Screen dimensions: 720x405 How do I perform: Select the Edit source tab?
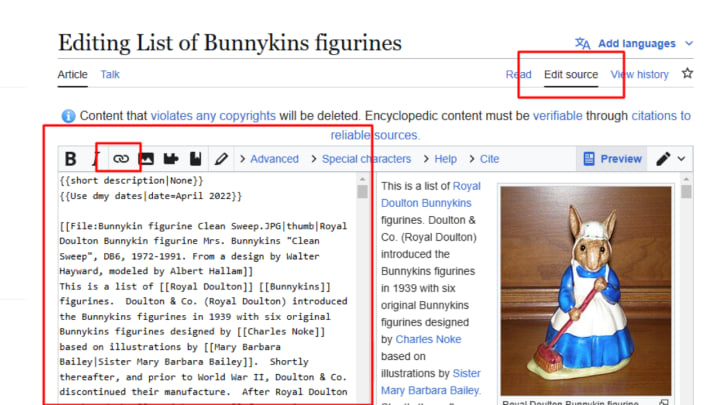coord(571,74)
